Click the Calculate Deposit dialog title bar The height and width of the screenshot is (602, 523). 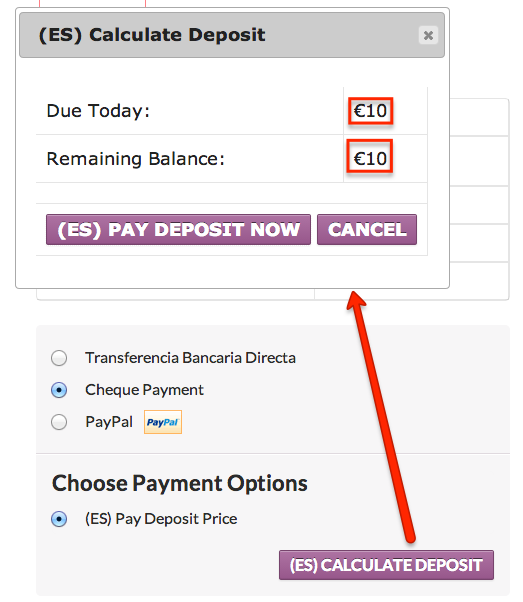(x=232, y=35)
